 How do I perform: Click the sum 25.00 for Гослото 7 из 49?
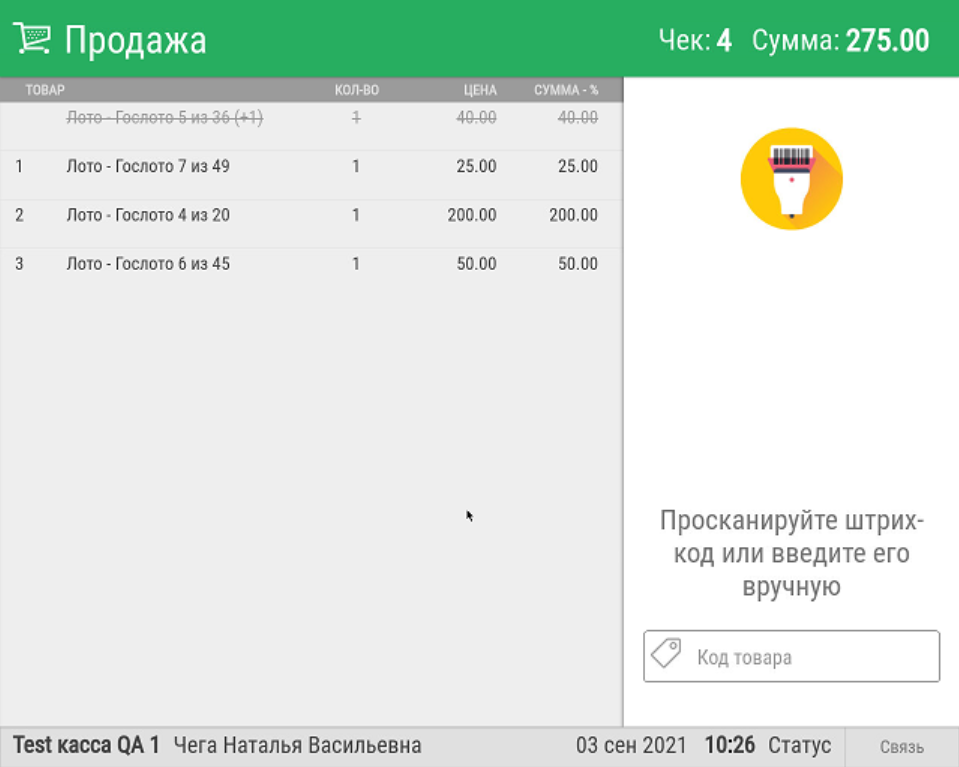click(578, 166)
